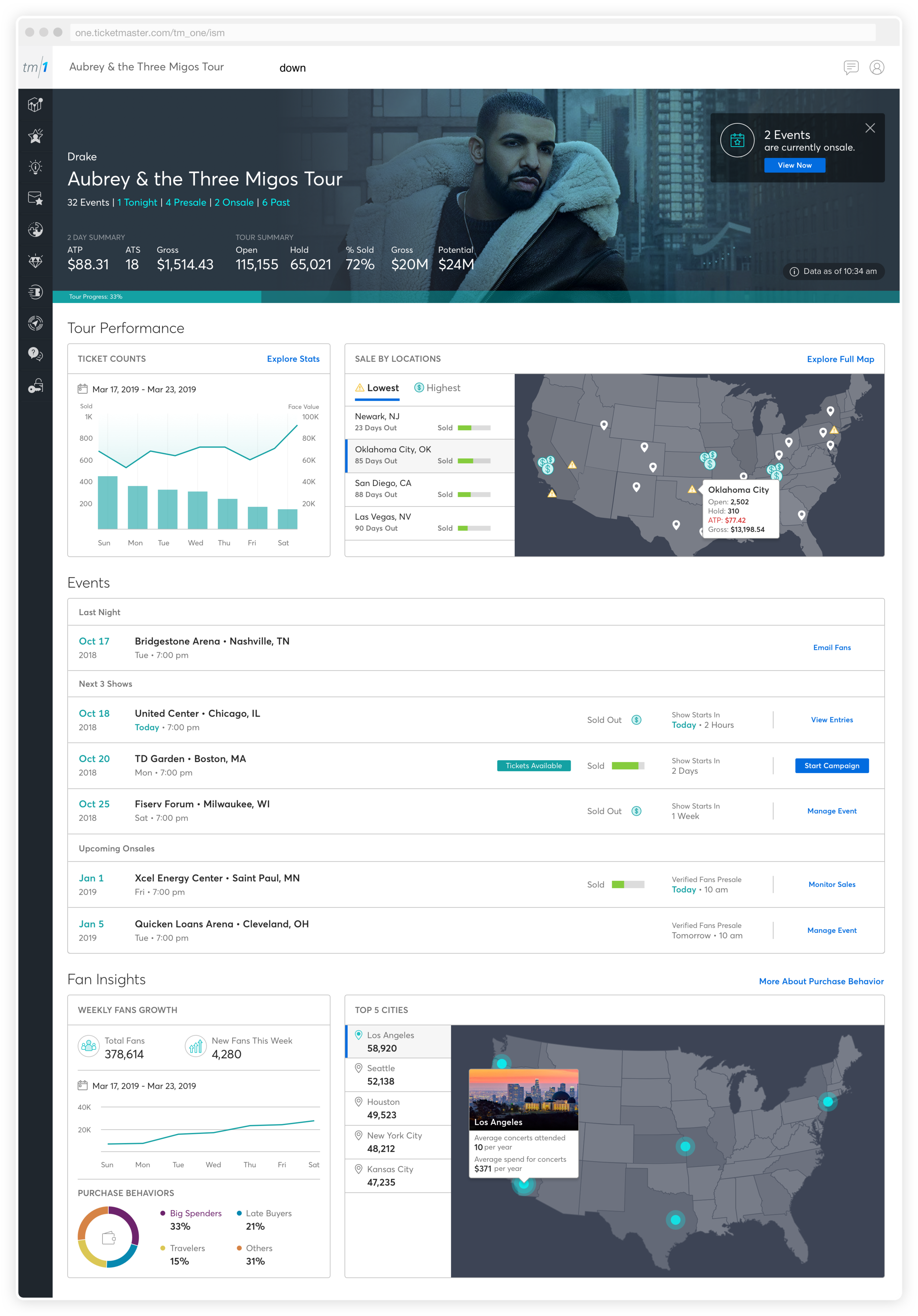This screenshot has width=918, height=1316.
Task: Open weekly fans growth date range picker
Action: pyautogui.click(x=138, y=1086)
